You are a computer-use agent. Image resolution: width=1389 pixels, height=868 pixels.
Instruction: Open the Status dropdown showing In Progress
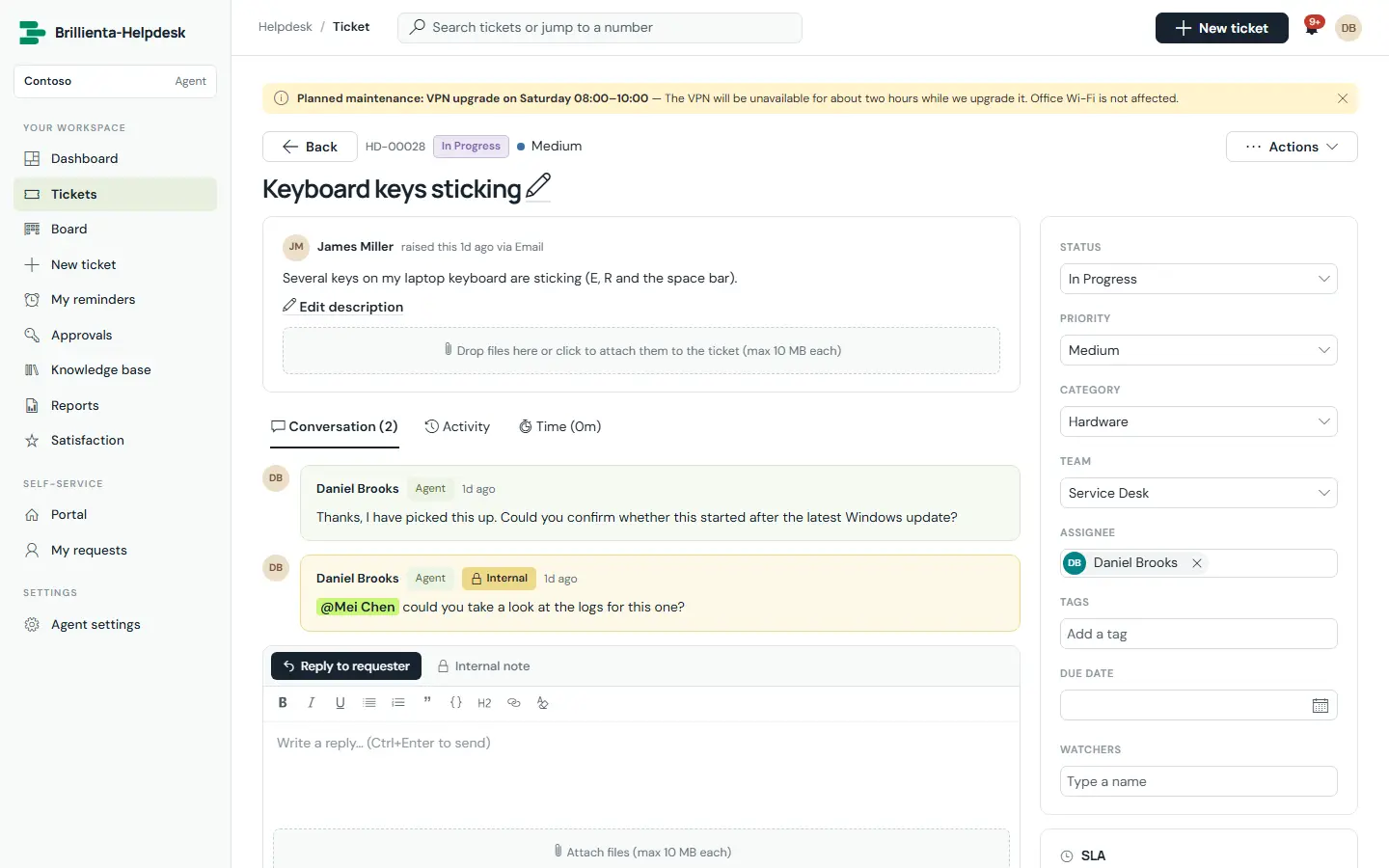[1198, 279]
